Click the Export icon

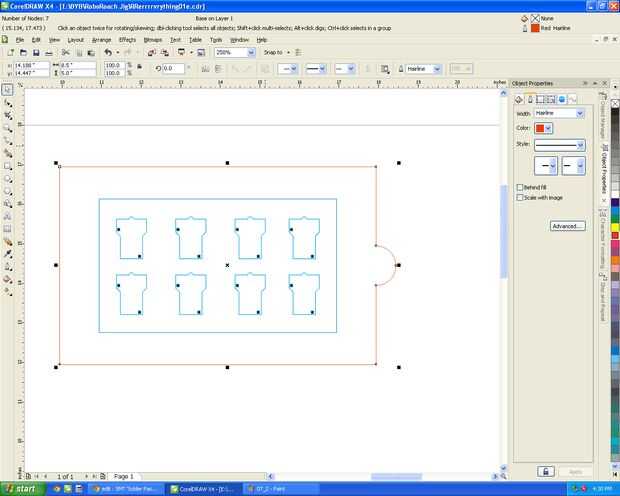(x=164, y=52)
